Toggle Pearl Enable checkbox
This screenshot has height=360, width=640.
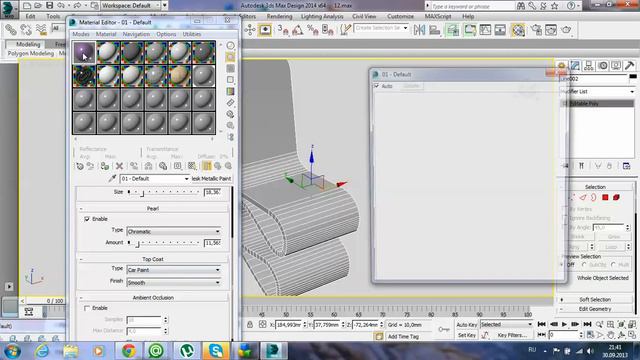point(87,219)
